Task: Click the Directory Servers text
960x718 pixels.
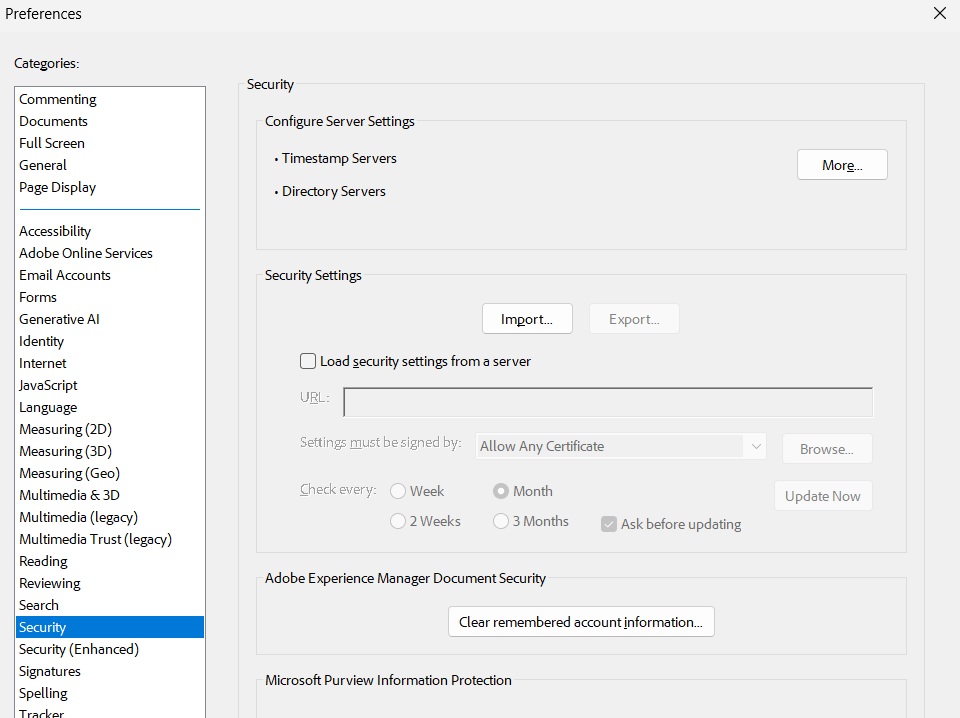Action: 334,192
